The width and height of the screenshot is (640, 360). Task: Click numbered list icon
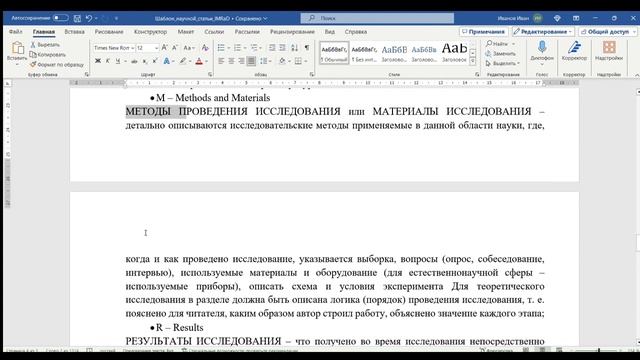click(237, 48)
